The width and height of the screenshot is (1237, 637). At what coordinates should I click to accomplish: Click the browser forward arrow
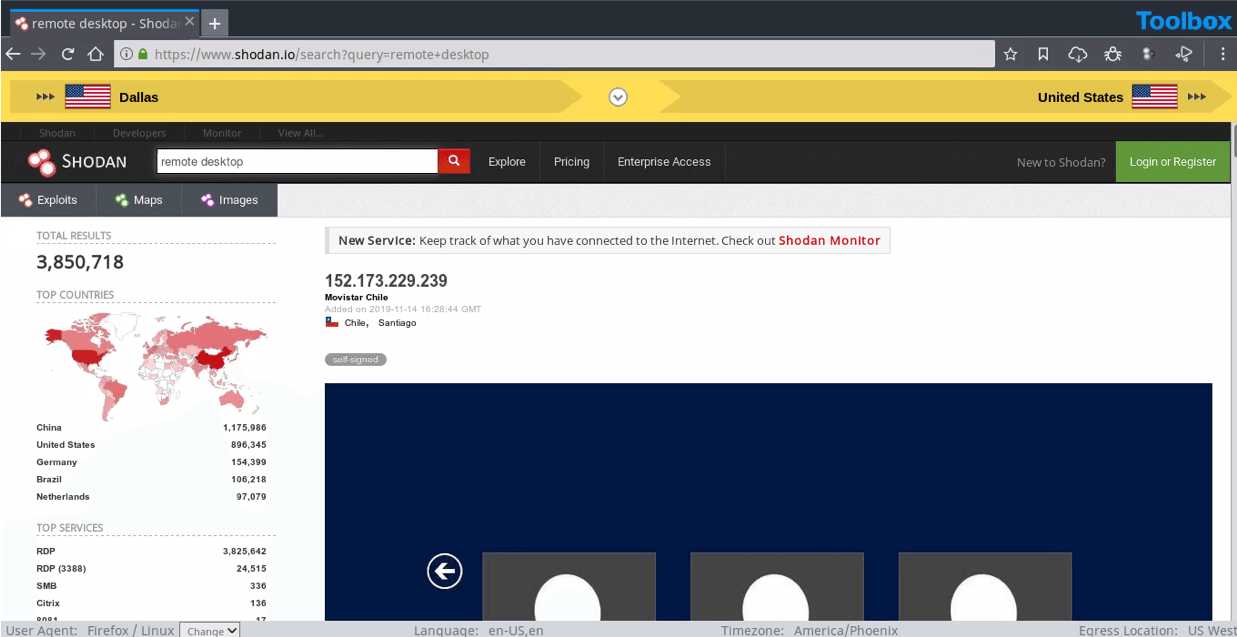39,54
